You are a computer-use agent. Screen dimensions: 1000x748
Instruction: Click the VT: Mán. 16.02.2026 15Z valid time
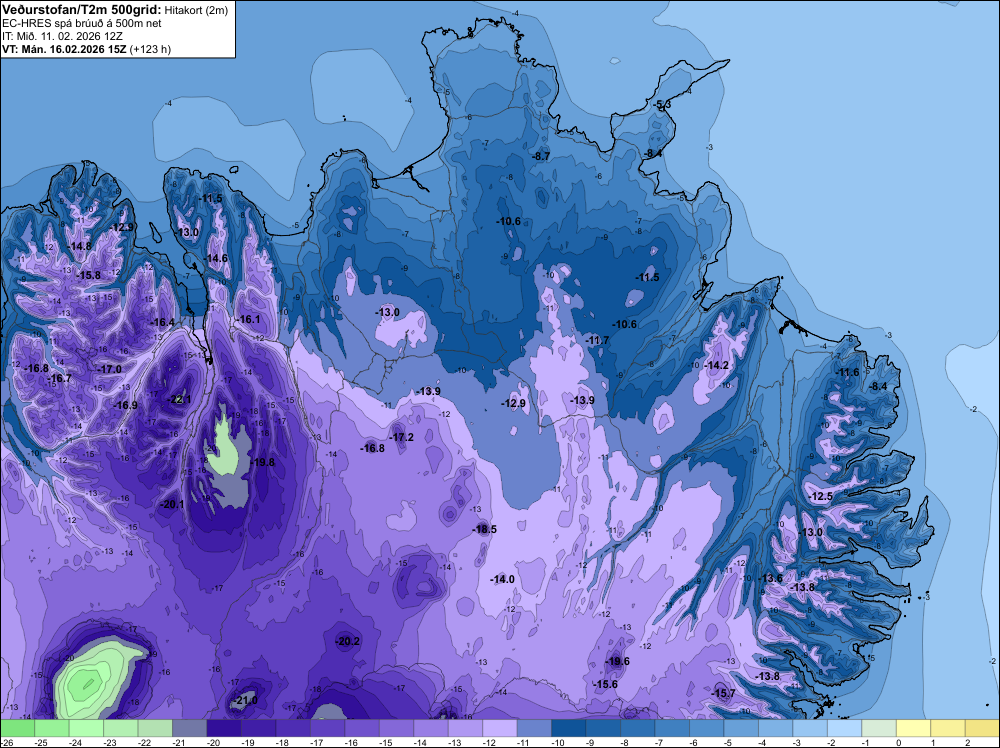click(x=64, y=49)
